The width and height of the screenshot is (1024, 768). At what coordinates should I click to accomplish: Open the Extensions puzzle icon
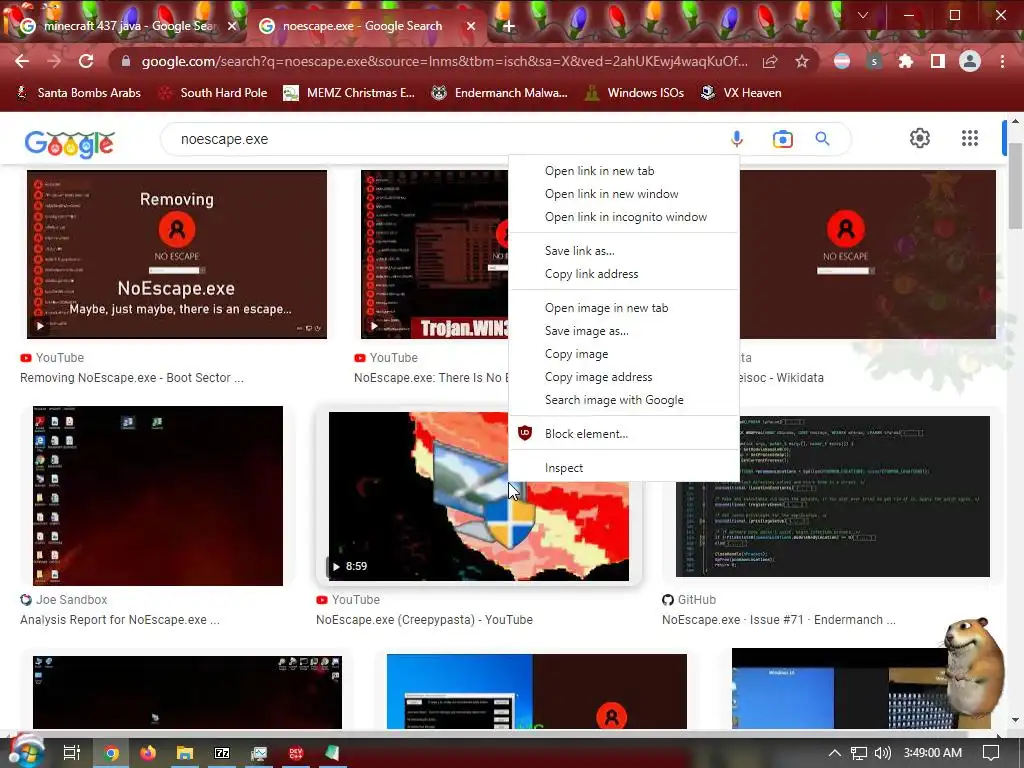[x=906, y=61]
